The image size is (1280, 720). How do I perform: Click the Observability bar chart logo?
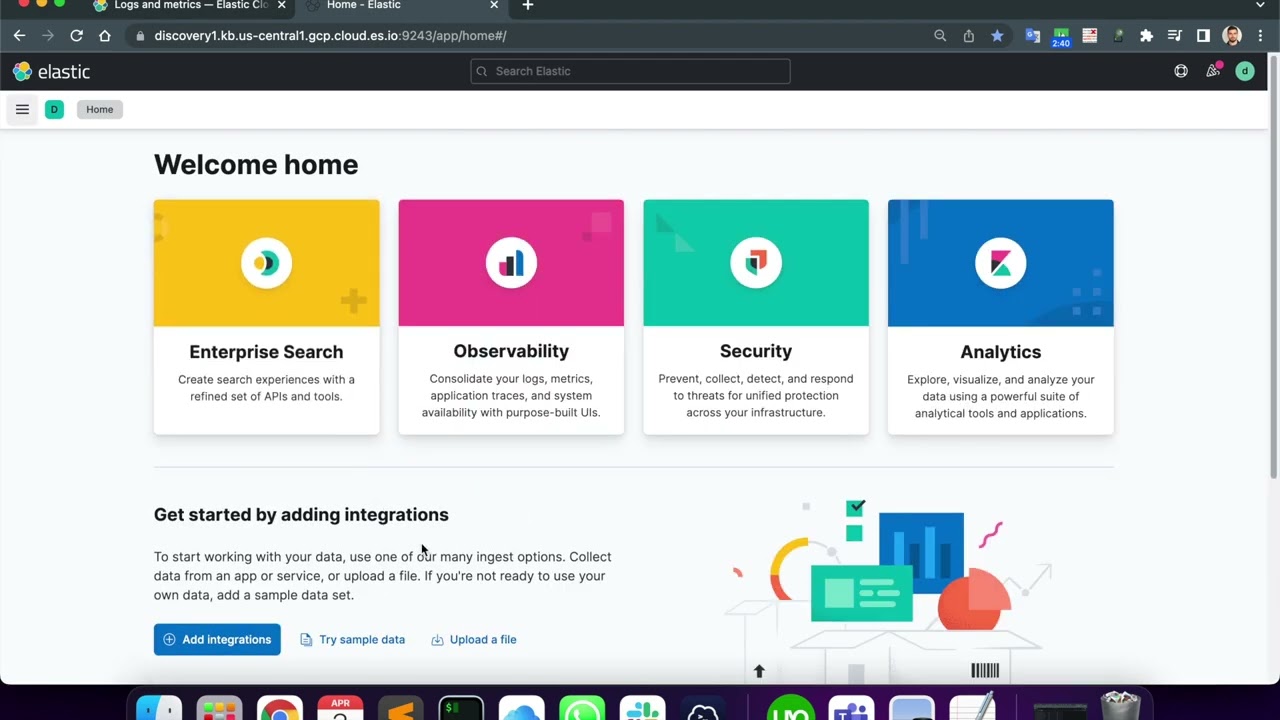click(511, 263)
